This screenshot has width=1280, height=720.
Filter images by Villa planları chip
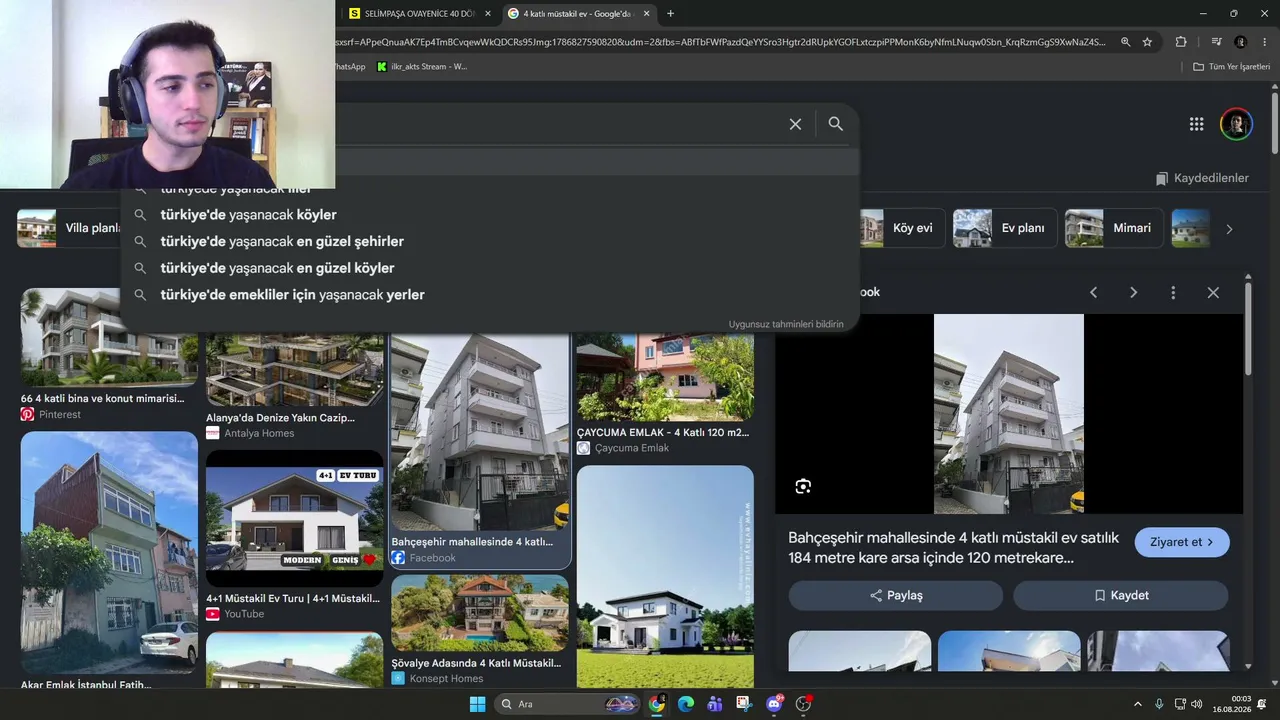point(70,228)
